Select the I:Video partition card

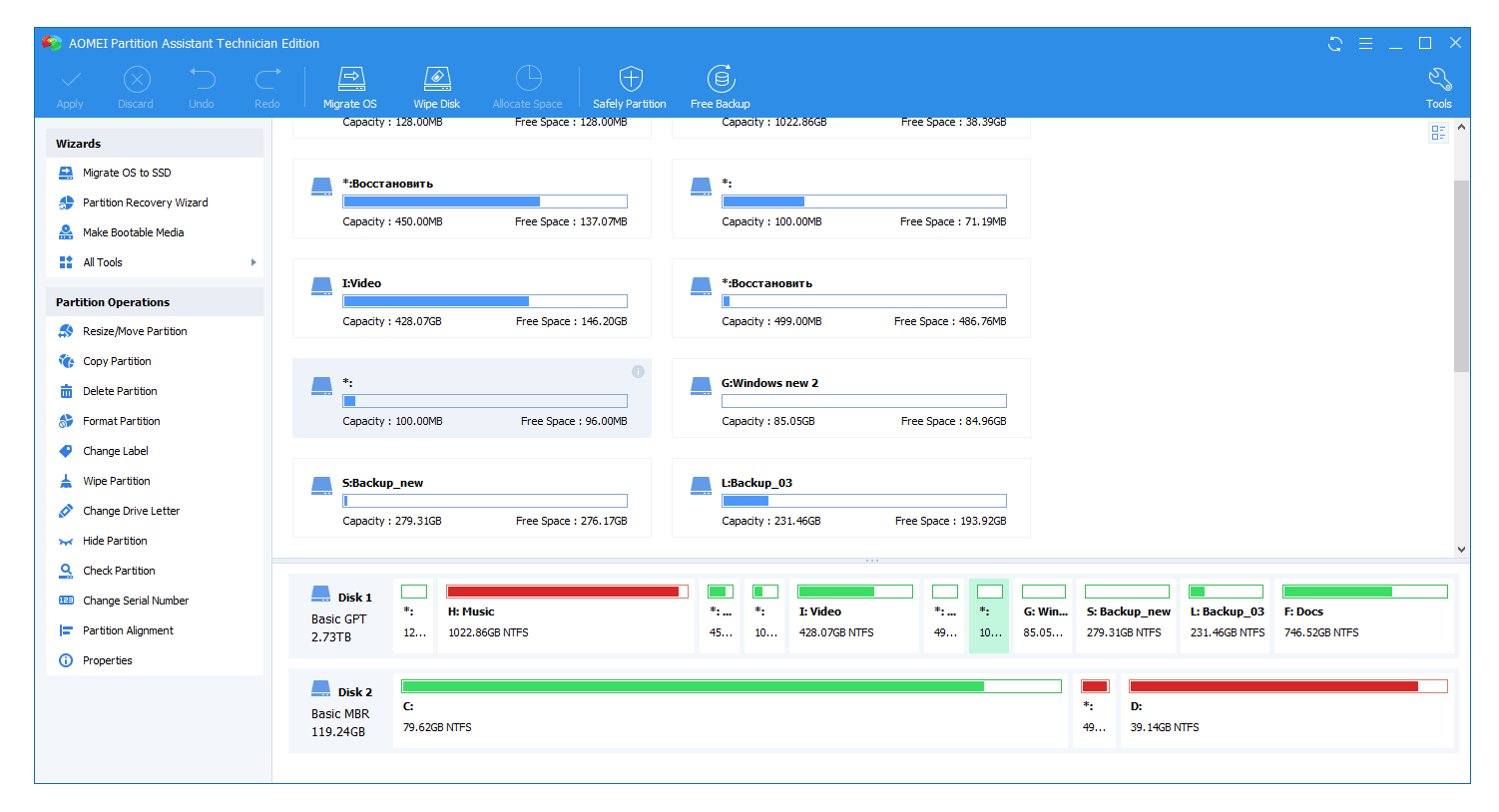pos(471,298)
